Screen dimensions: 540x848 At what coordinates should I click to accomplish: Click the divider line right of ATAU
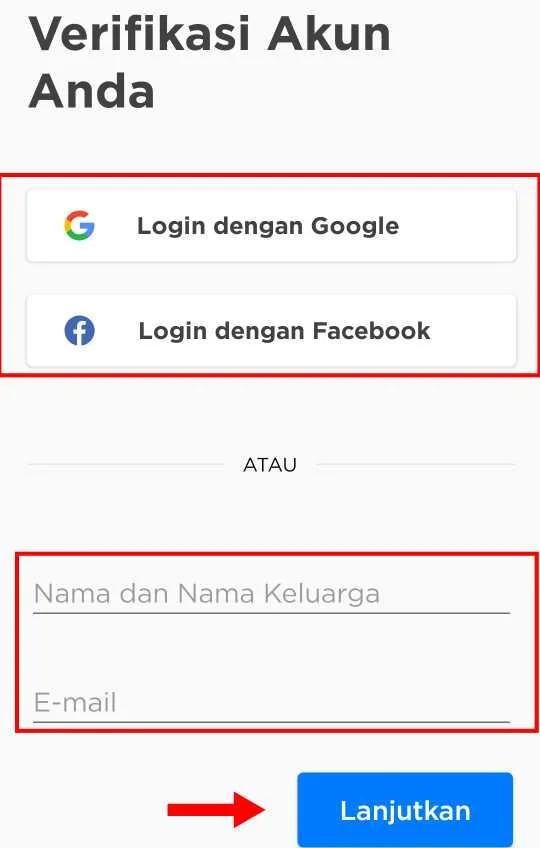[x=416, y=464]
